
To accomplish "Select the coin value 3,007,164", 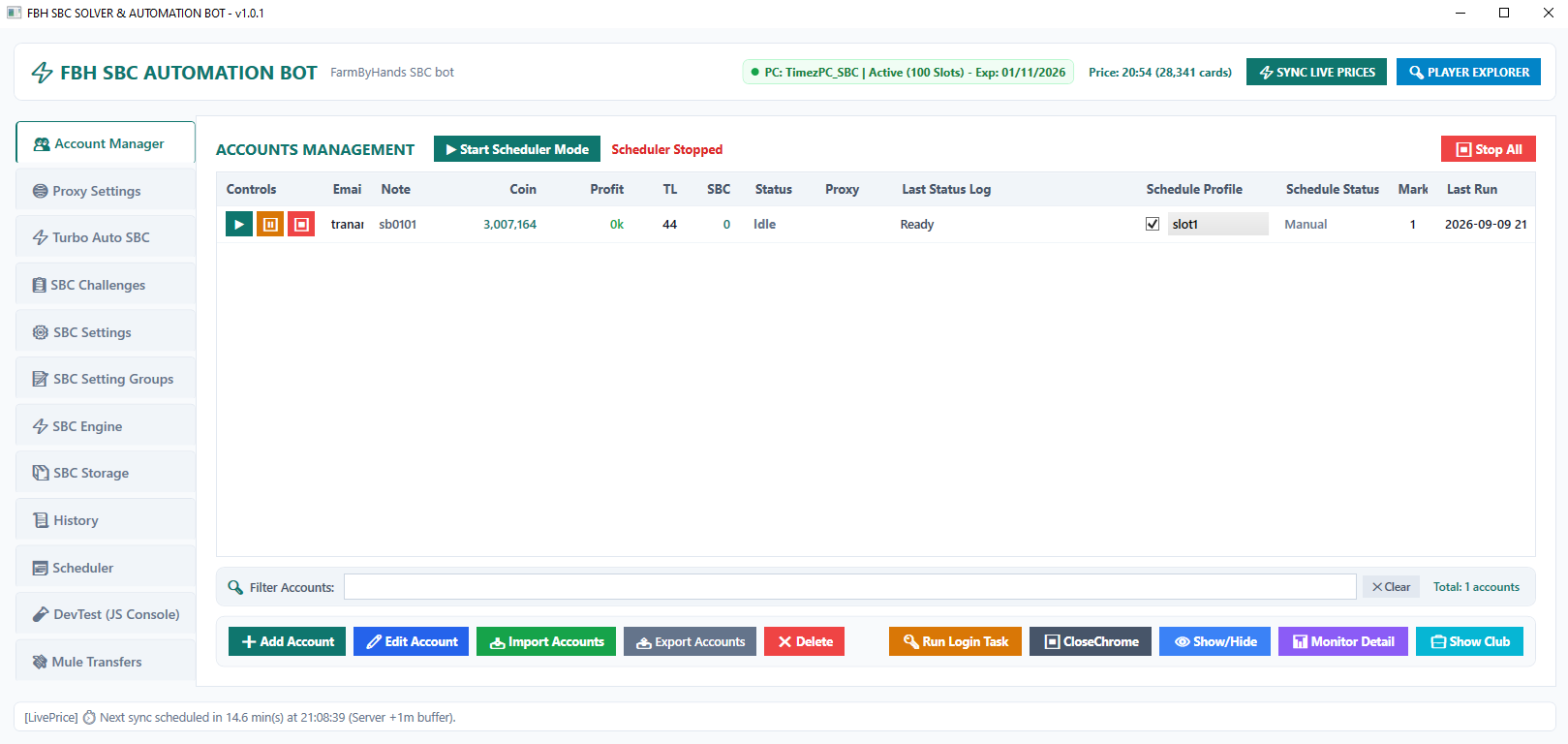I will pyautogui.click(x=510, y=224).
